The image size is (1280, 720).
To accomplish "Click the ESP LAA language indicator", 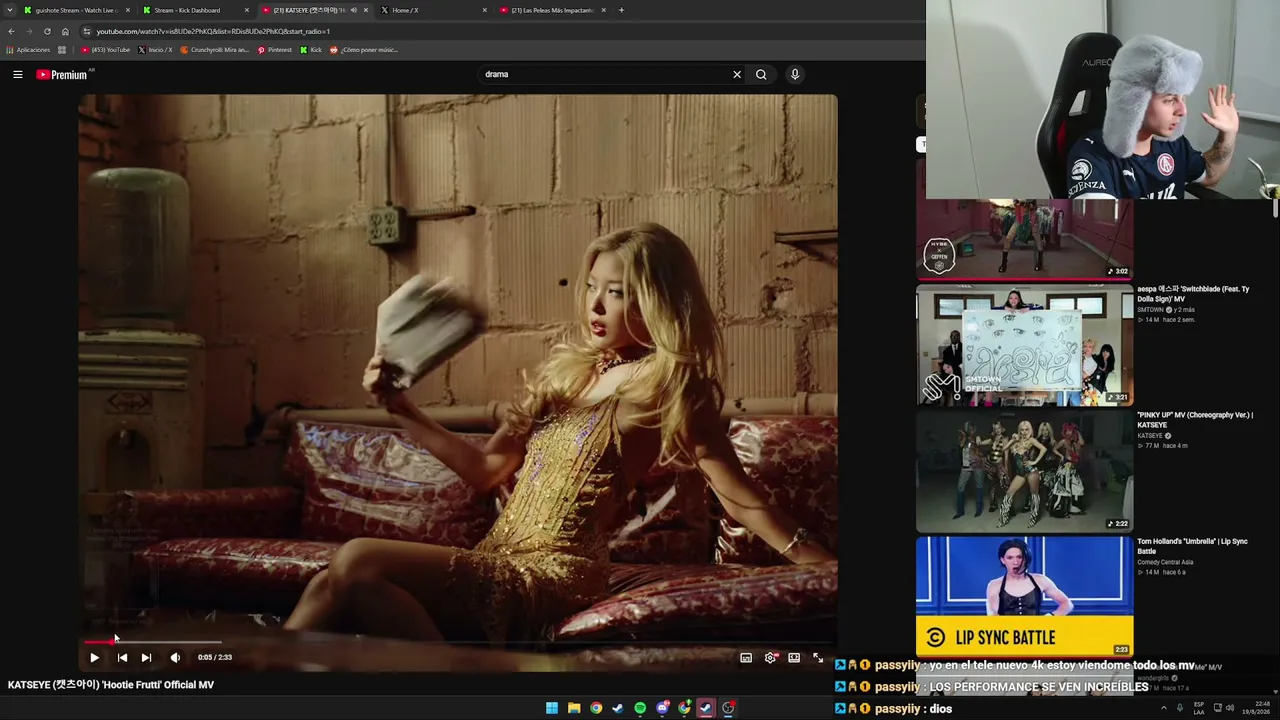I will coord(1199,708).
